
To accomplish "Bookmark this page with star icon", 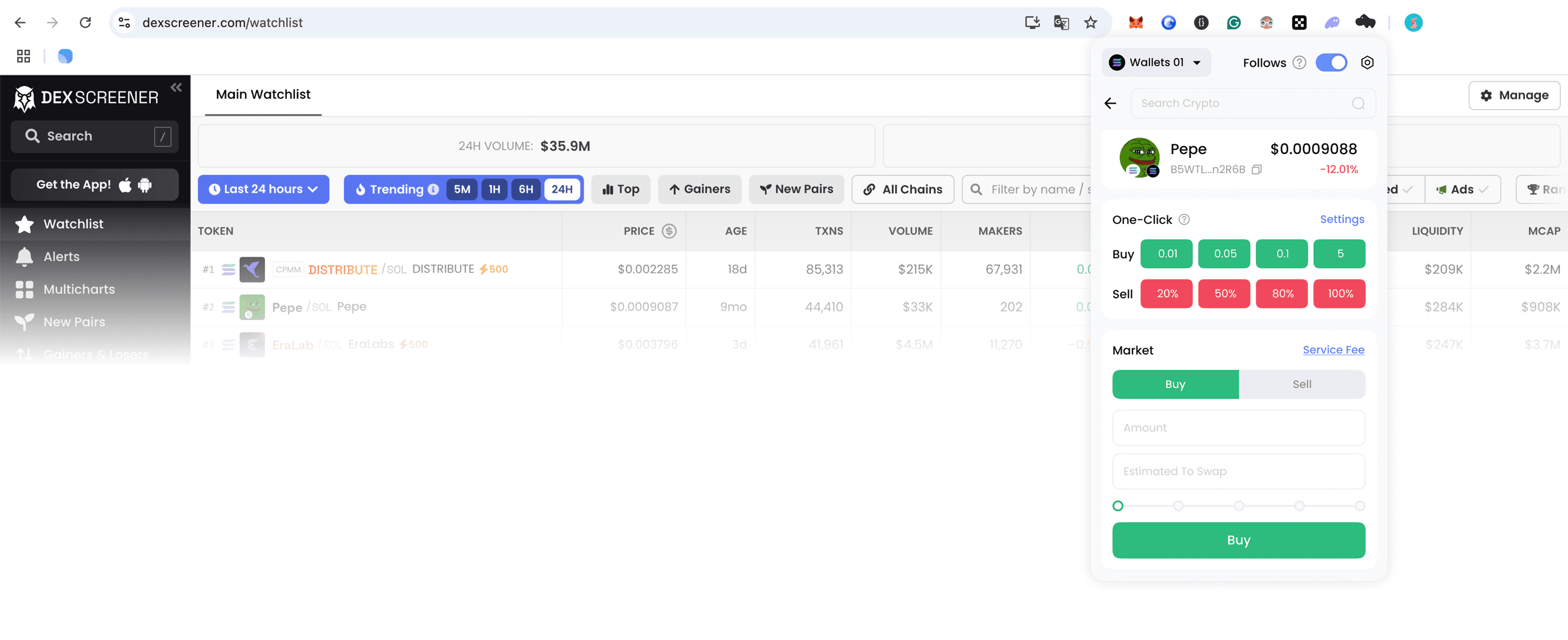I will [x=1090, y=23].
